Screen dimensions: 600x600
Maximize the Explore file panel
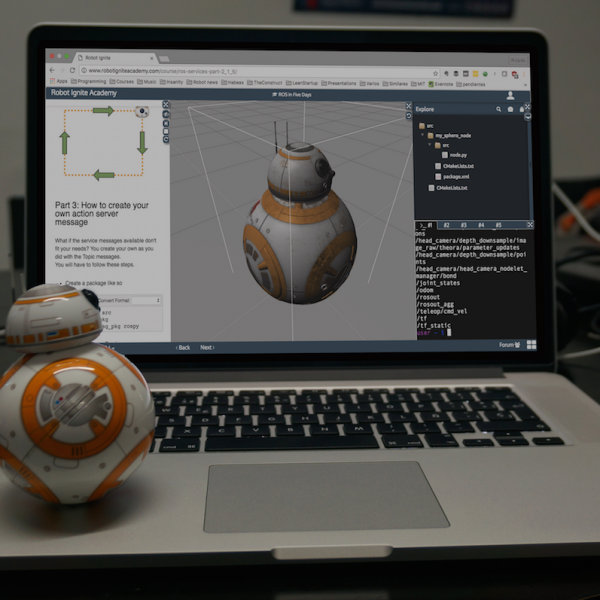[x=527, y=106]
